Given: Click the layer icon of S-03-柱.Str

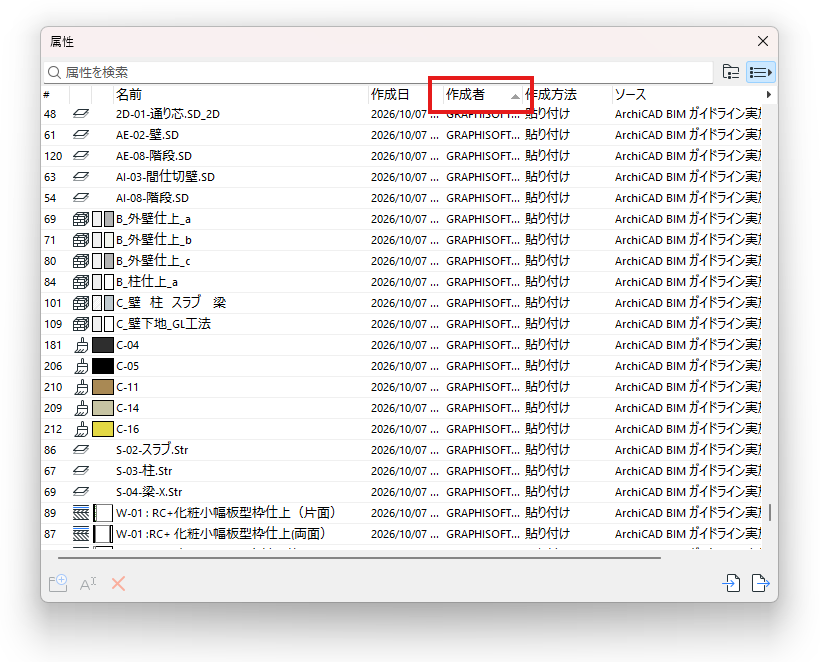Looking at the screenshot, I should (x=81, y=471).
